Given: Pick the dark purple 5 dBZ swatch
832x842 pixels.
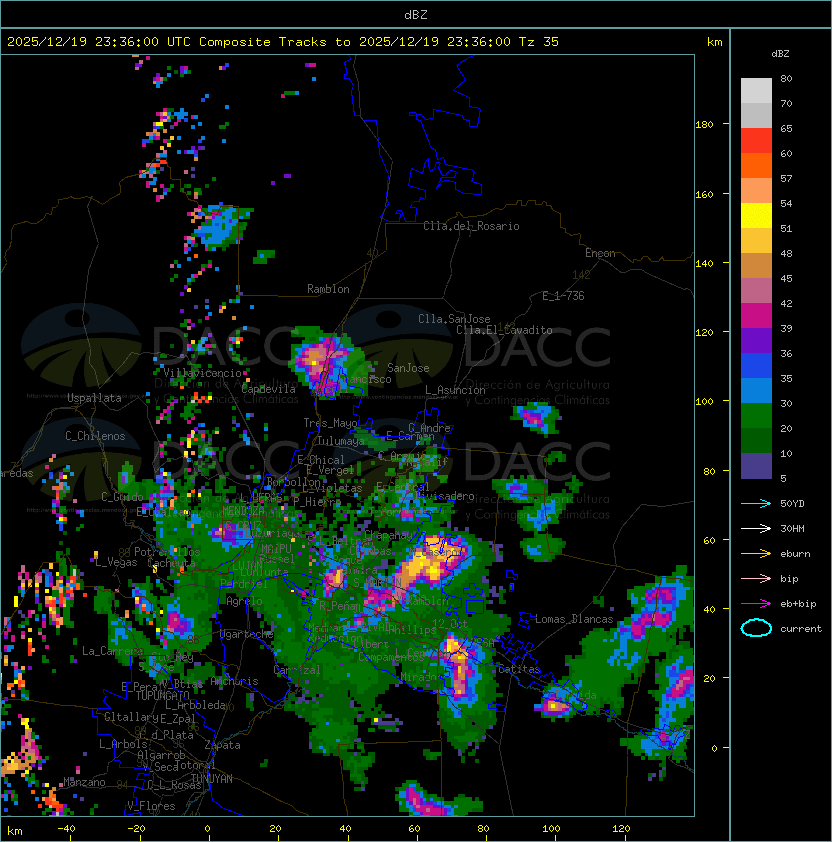Looking at the screenshot, I should 756,466.
